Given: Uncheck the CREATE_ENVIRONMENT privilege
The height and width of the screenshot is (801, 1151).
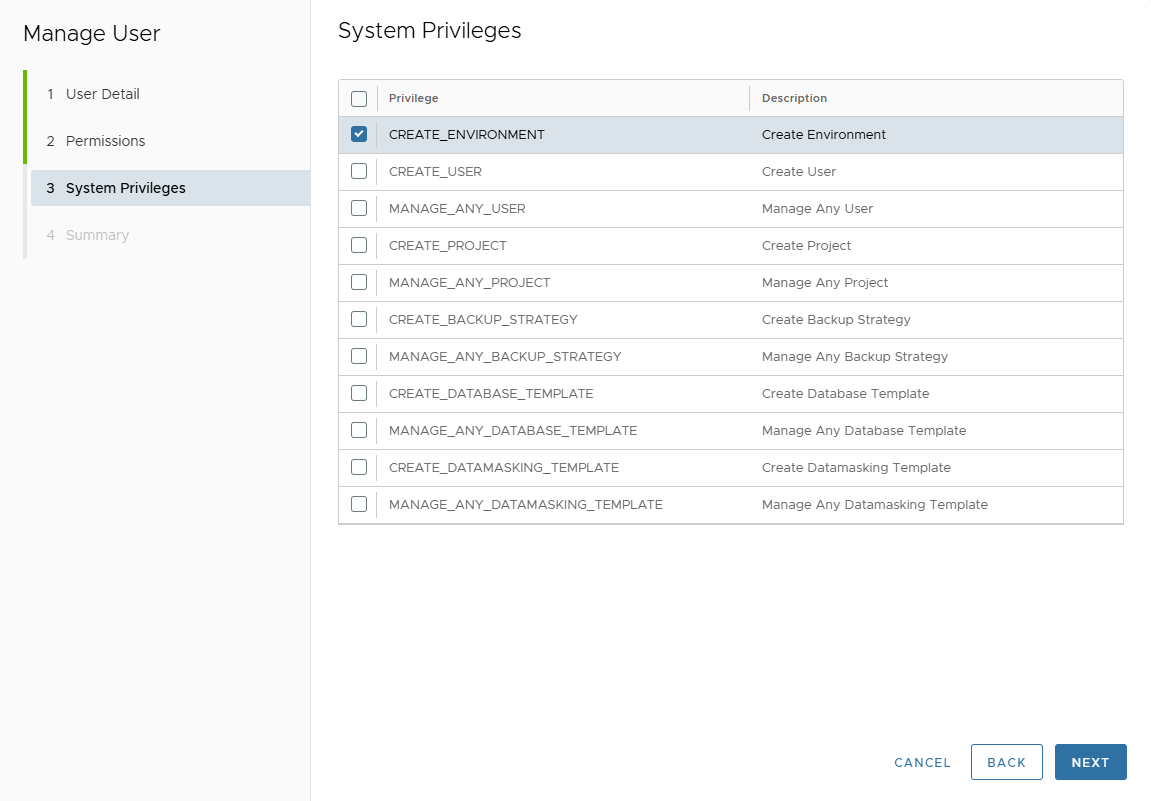Looking at the screenshot, I should coord(359,133).
